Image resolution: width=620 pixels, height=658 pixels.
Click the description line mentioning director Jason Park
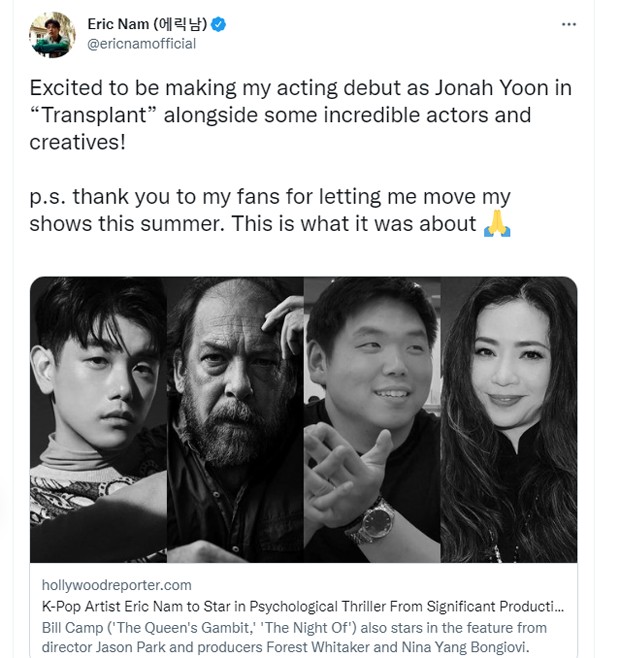click(x=285, y=647)
